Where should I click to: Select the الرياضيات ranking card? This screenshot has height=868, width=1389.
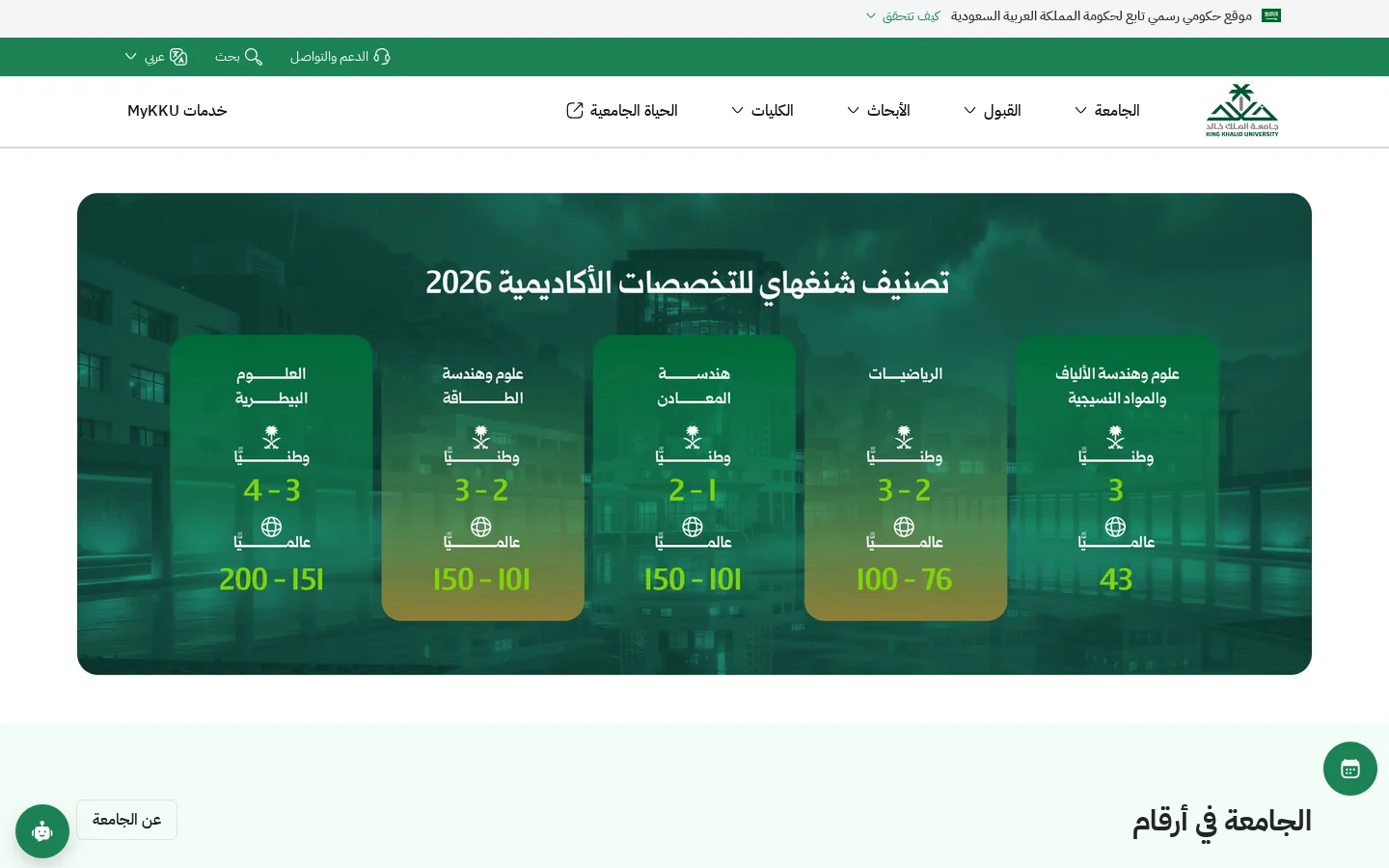pos(906,477)
